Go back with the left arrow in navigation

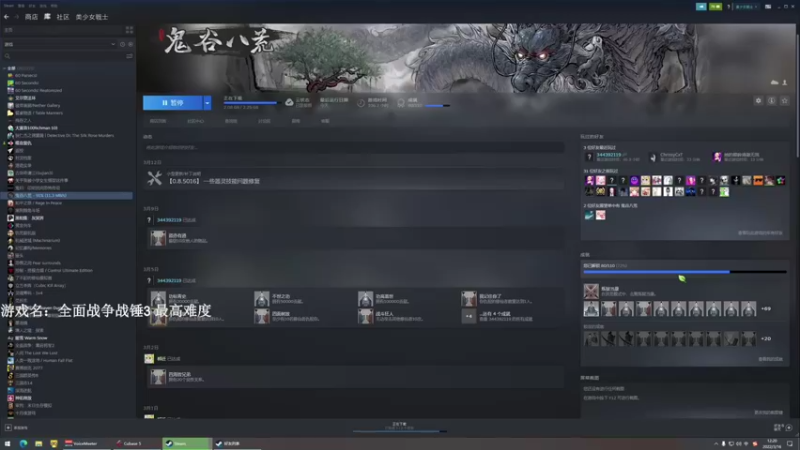6,17
